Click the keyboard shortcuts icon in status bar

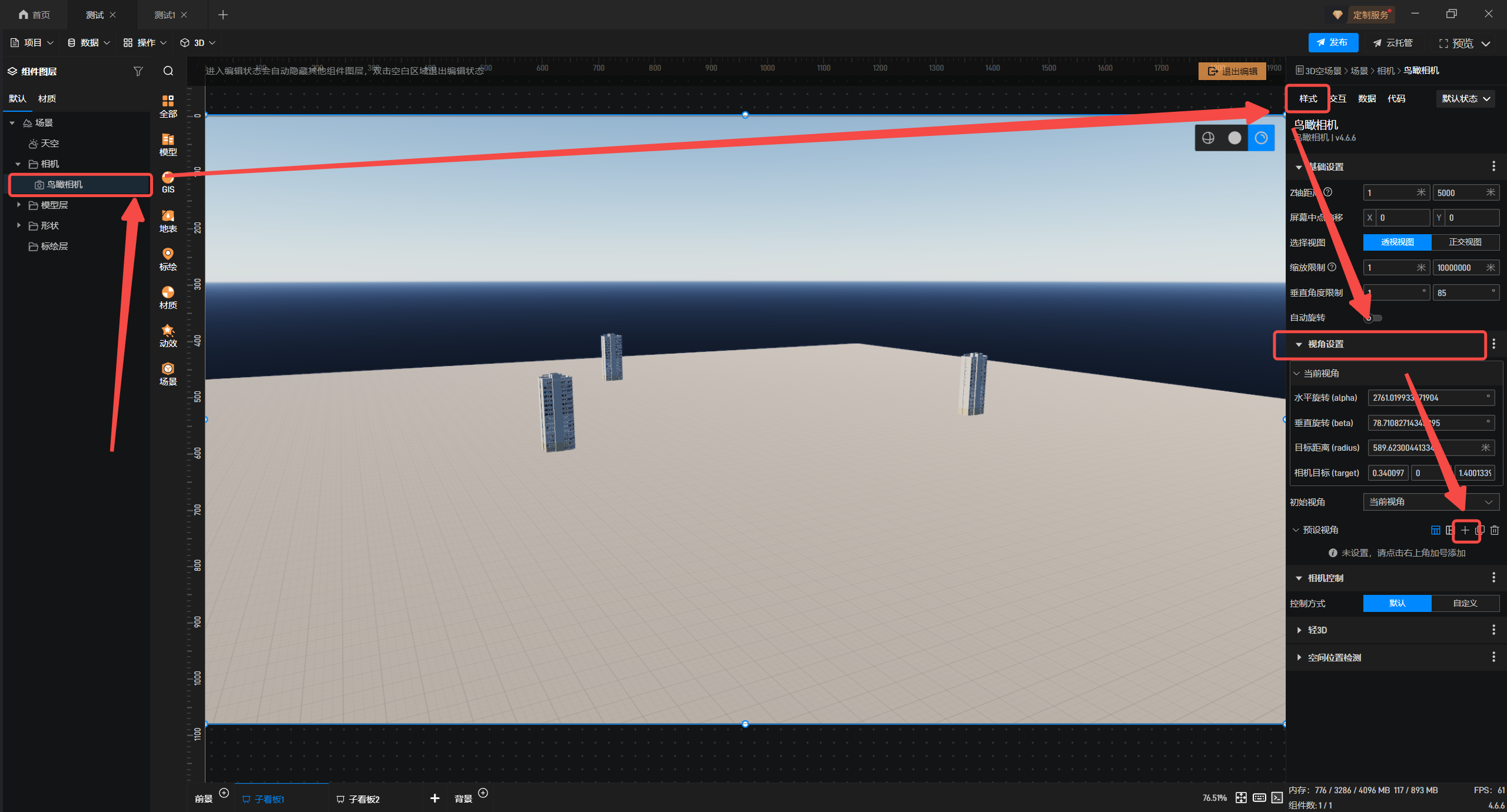coord(1259,797)
